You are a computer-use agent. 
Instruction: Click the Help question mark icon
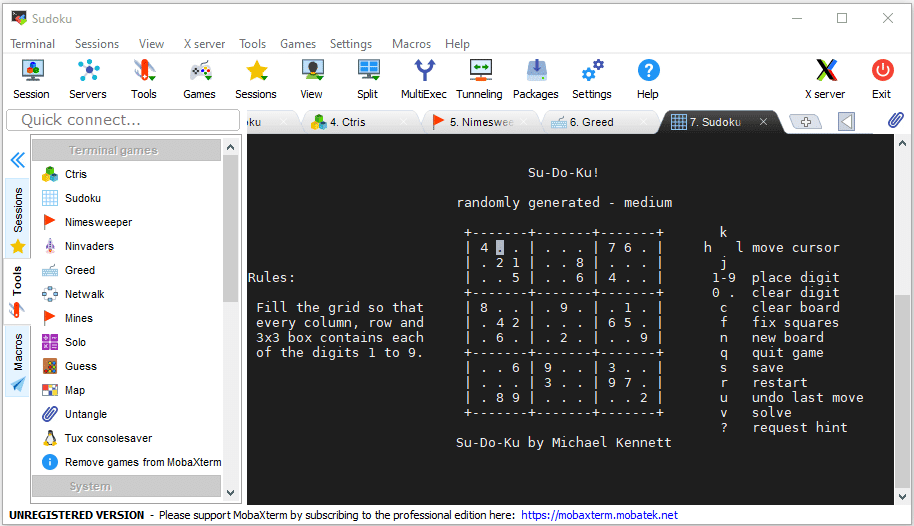(648, 79)
